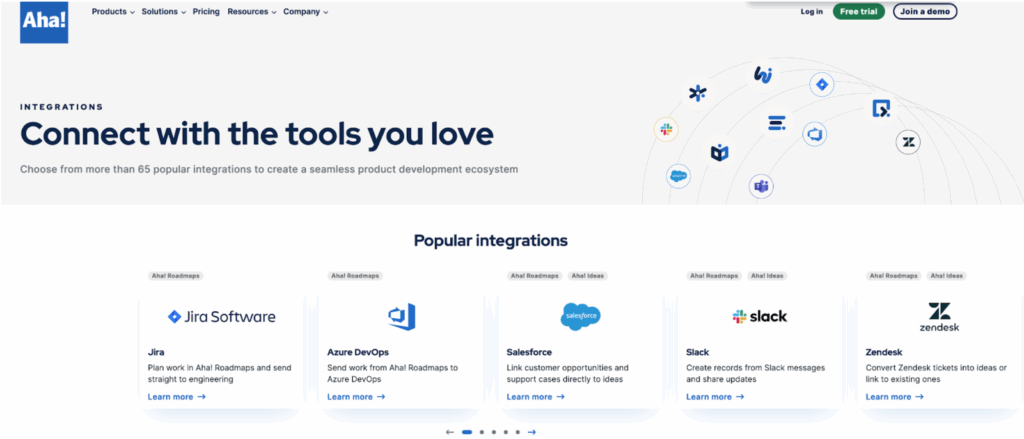Click 'Connect with the tools you love' headline
The image size is (1024, 439).
tap(257, 134)
